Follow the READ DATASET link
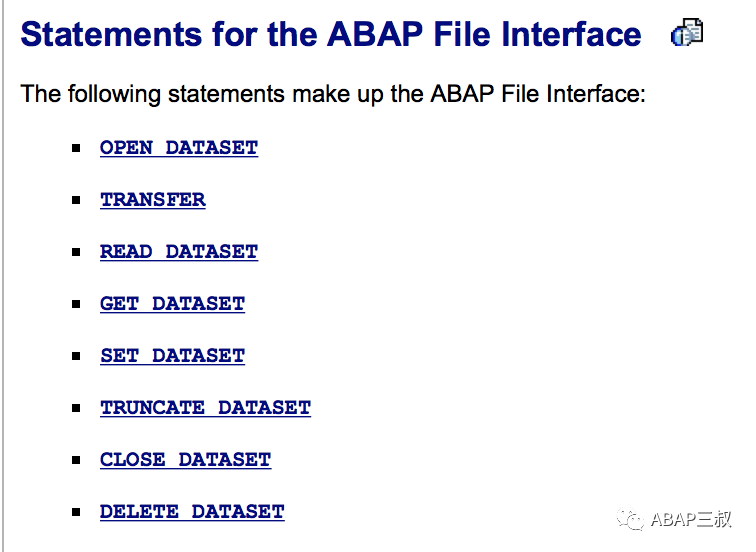The height and width of the screenshot is (552, 756). click(179, 252)
